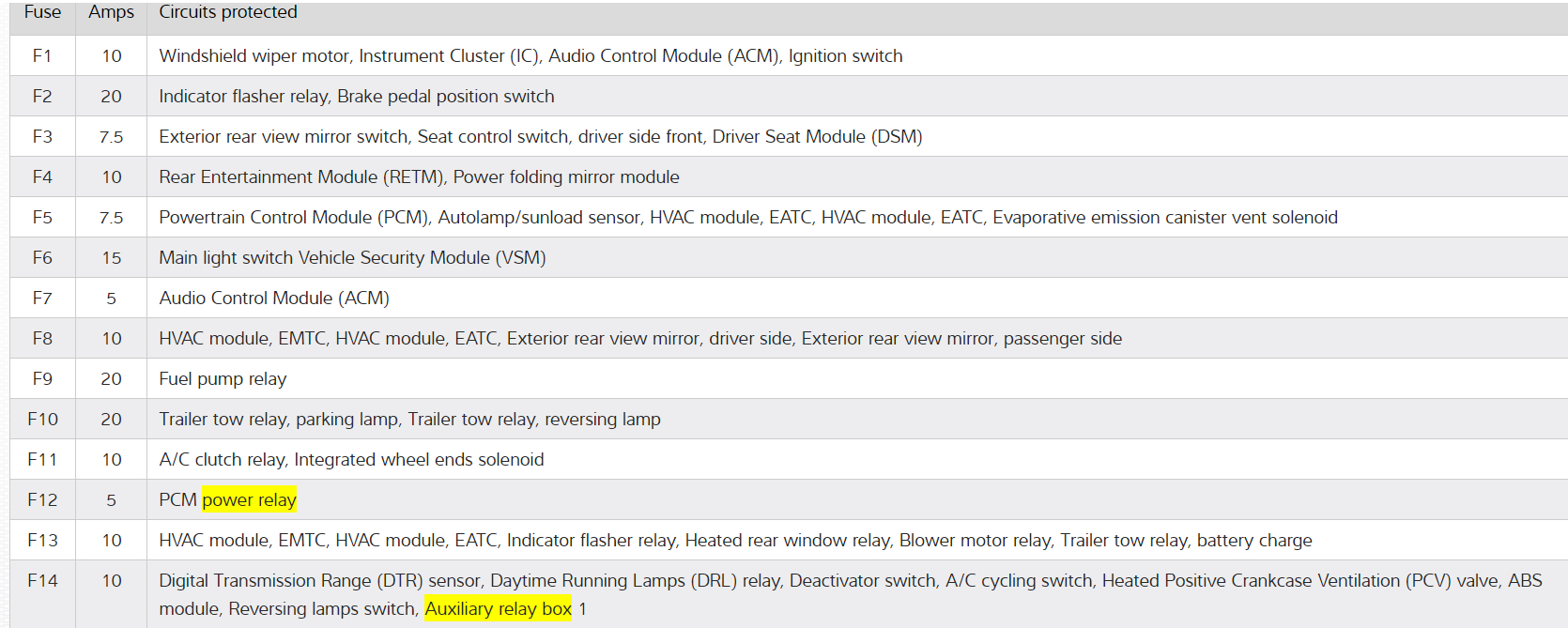Click the F2 Indicator flasher relay description
This screenshot has height=628, width=1568.
(x=356, y=97)
